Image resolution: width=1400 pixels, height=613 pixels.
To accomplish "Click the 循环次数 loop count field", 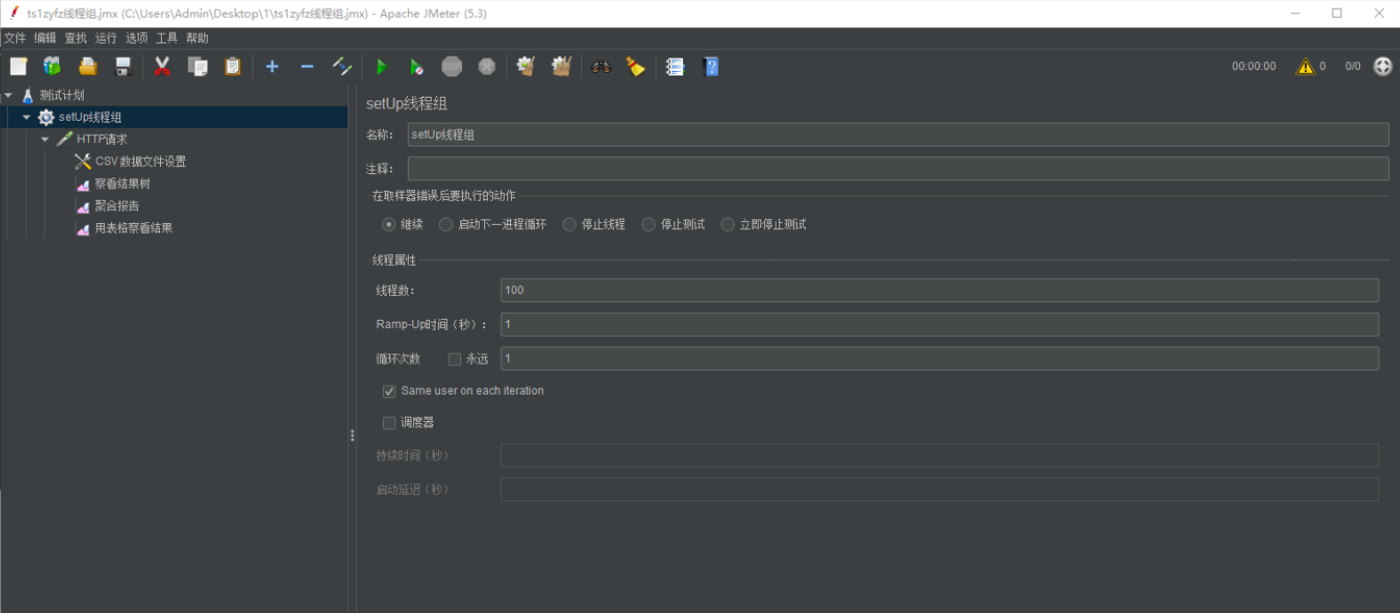I will (940, 358).
